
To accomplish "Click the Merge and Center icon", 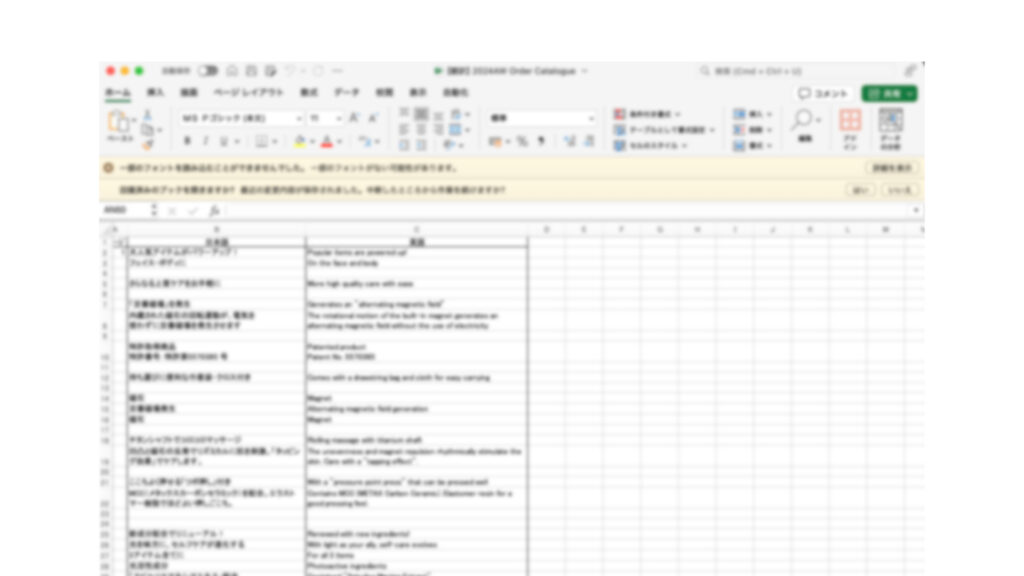I will pos(455,129).
